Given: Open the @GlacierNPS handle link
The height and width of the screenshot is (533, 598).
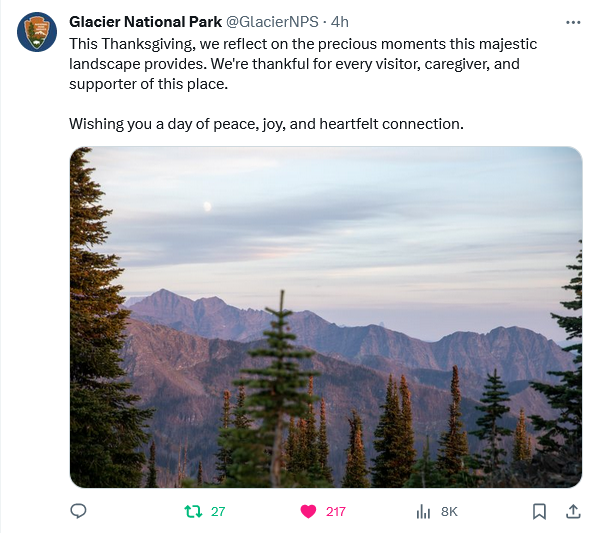Looking at the screenshot, I should click(x=272, y=22).
